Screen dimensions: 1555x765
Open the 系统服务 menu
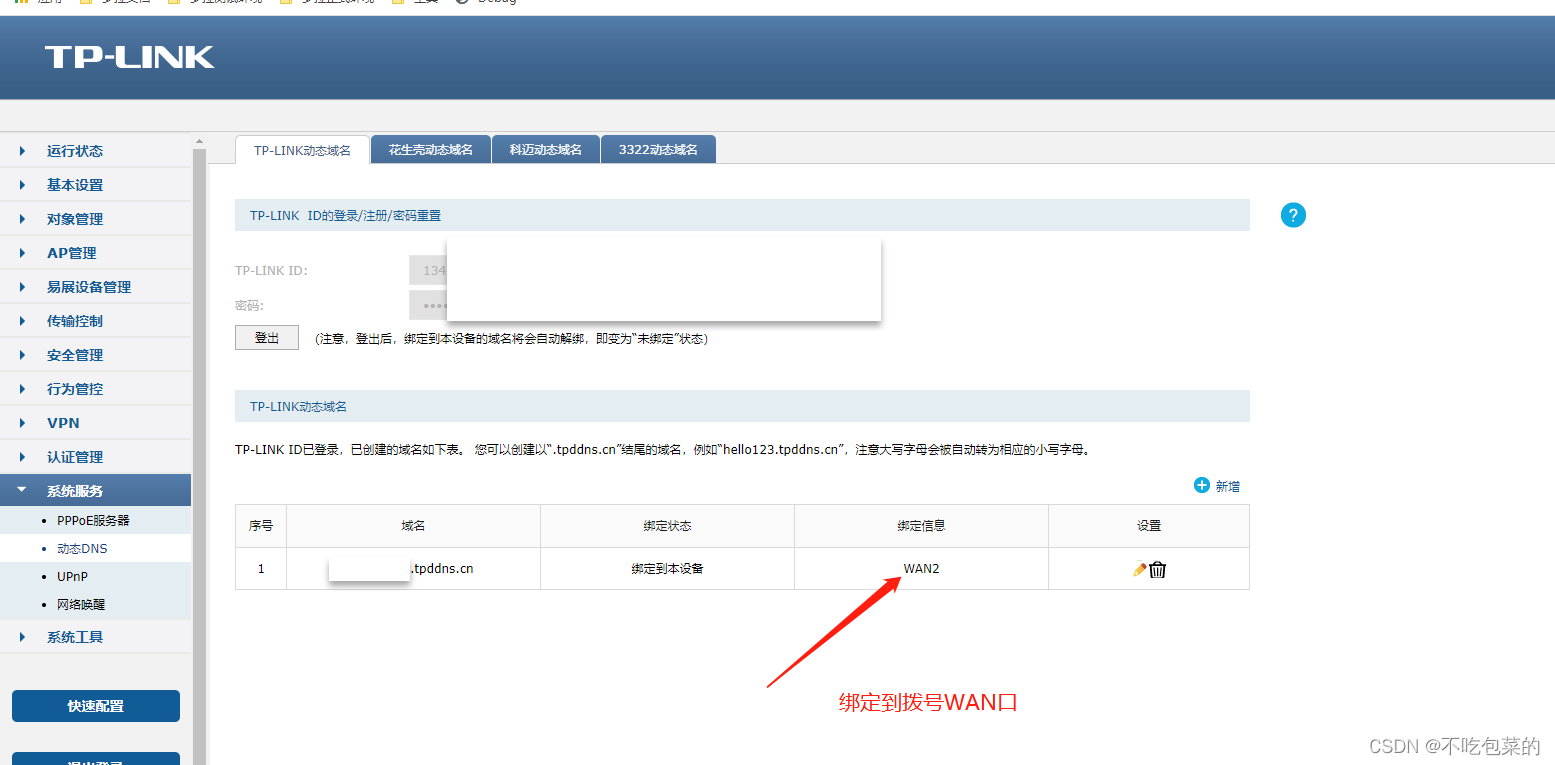click(x=95, y=490)
